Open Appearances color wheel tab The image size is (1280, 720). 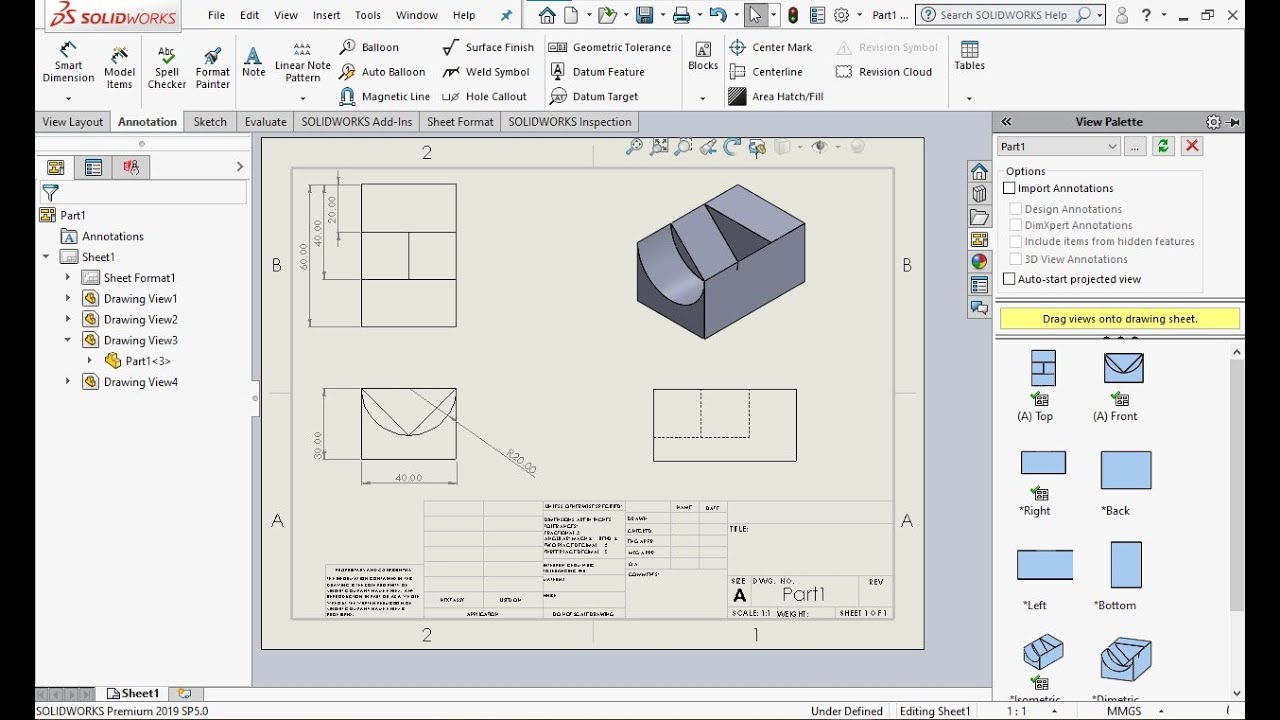coord(979,262)
